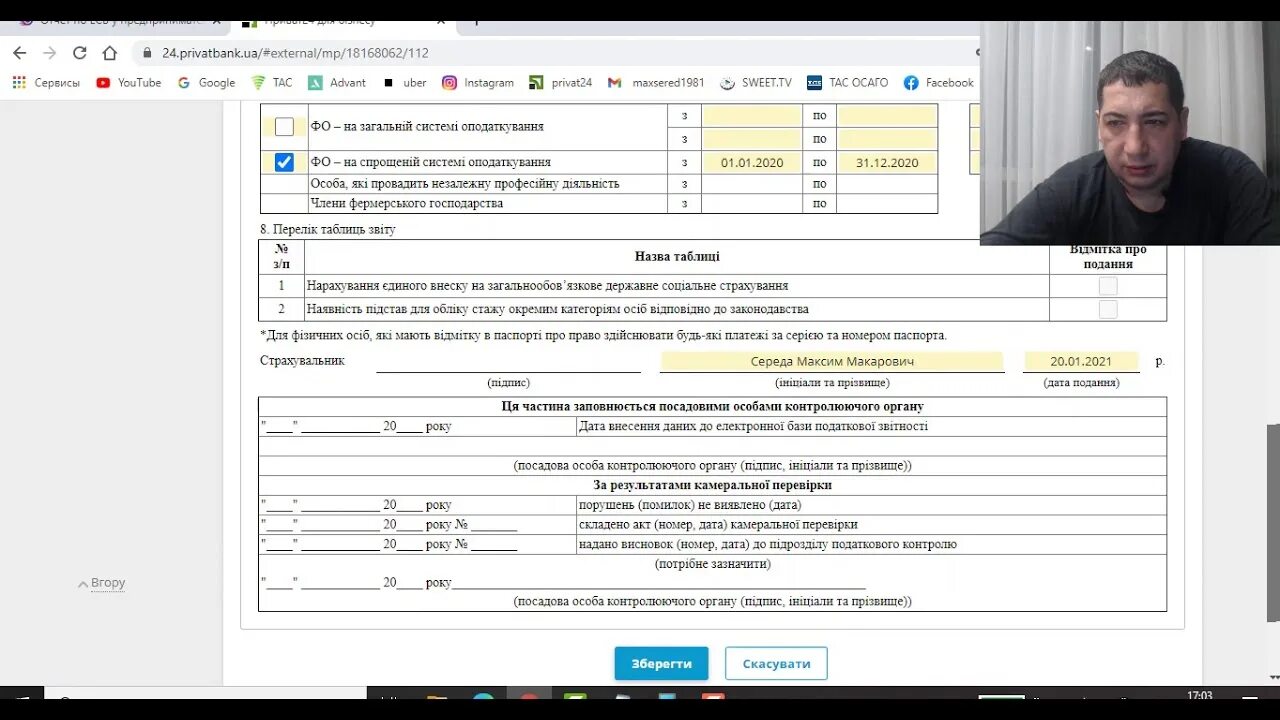The width and height of the screenshot is (1280, 720).
Task: Edit end date 31.12.2020 field
Action: [x=887, y=162]
